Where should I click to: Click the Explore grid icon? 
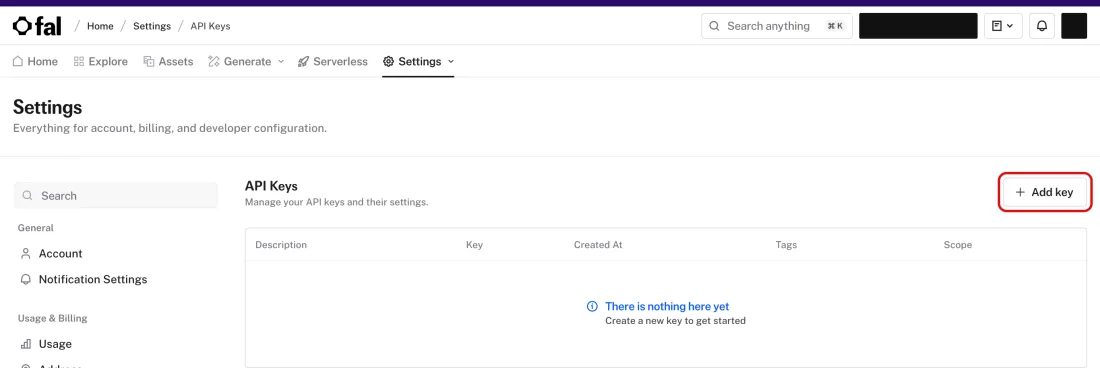(79, 62)
